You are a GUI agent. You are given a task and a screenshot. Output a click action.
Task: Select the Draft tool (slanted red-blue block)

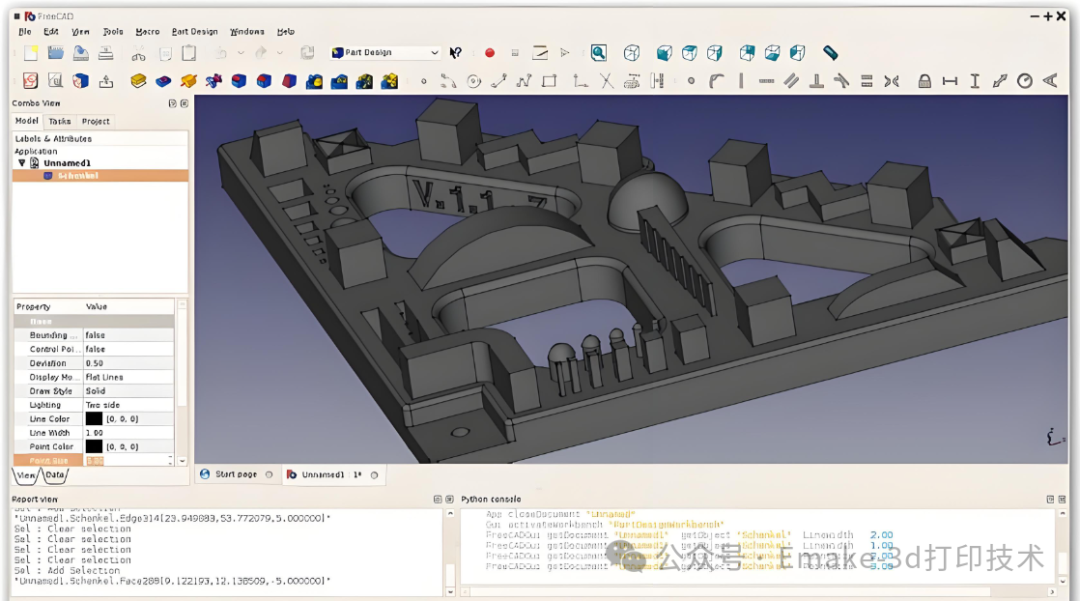[x=289, y=81]
